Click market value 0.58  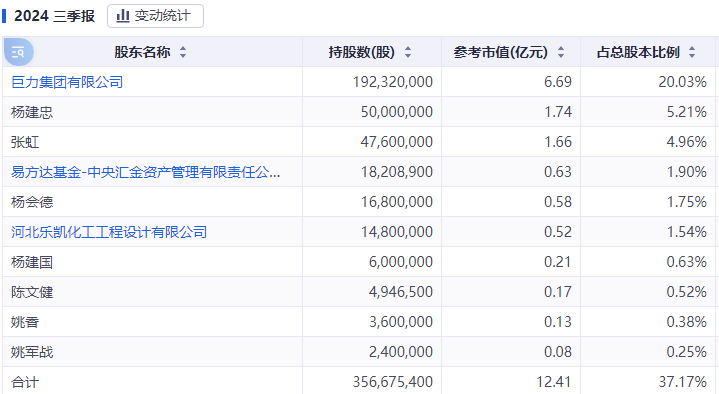click(558, 202)
